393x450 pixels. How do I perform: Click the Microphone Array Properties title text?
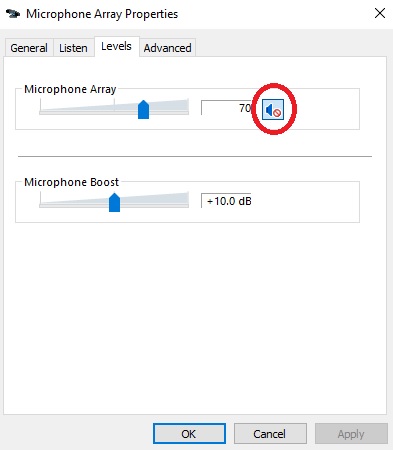(x=102, y=14)
